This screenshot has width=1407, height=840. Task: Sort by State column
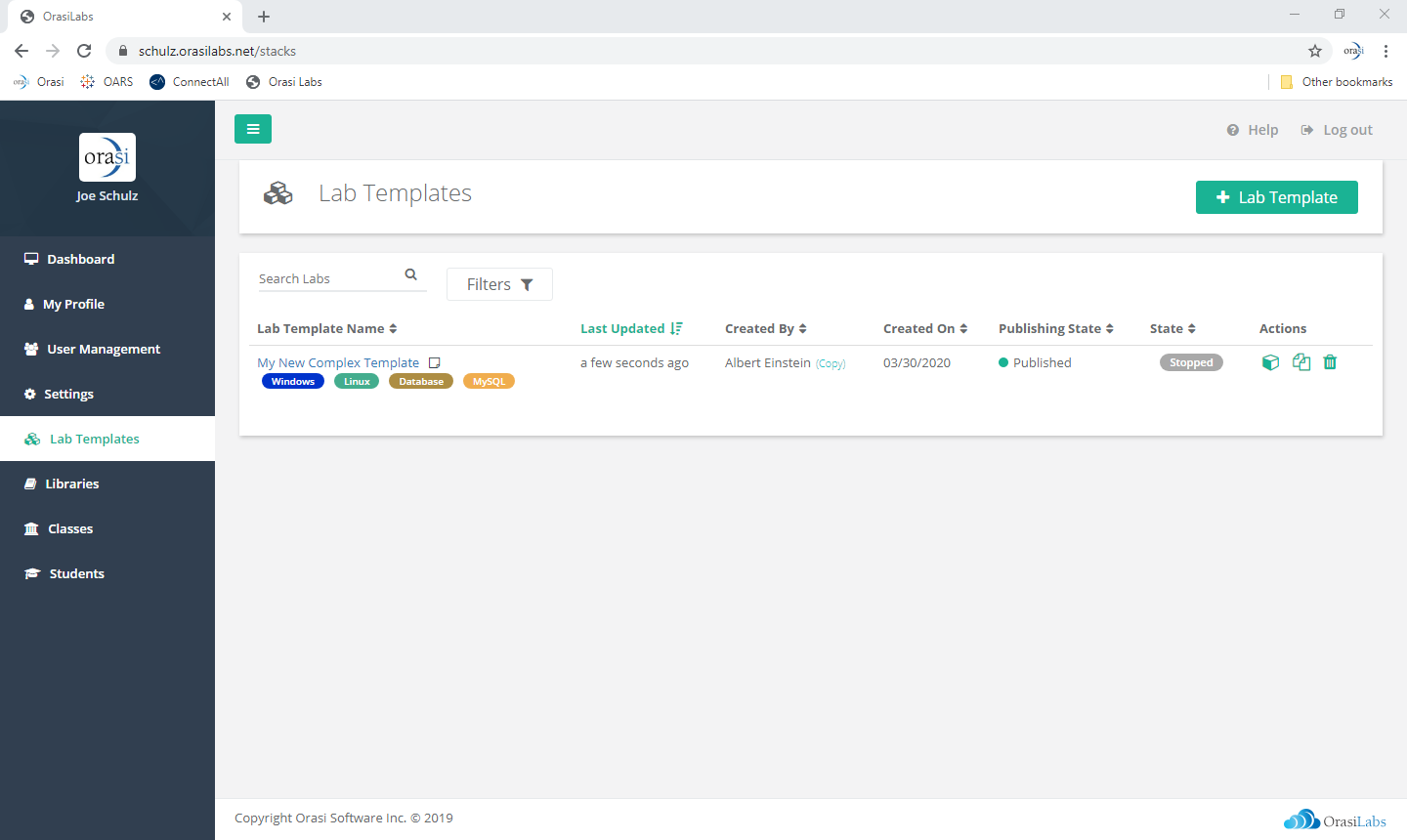(x=1172, y=328)
